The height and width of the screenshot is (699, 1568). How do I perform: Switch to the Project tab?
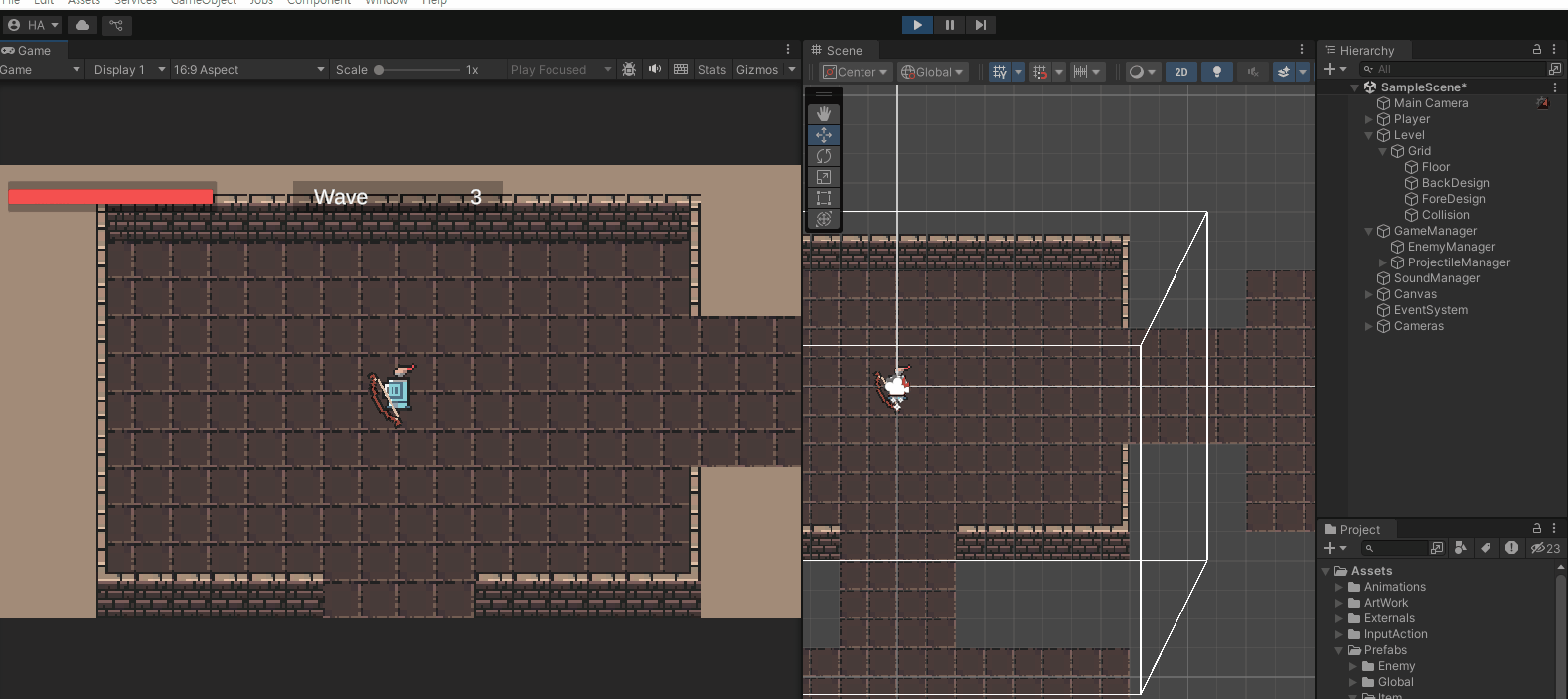1351,529
